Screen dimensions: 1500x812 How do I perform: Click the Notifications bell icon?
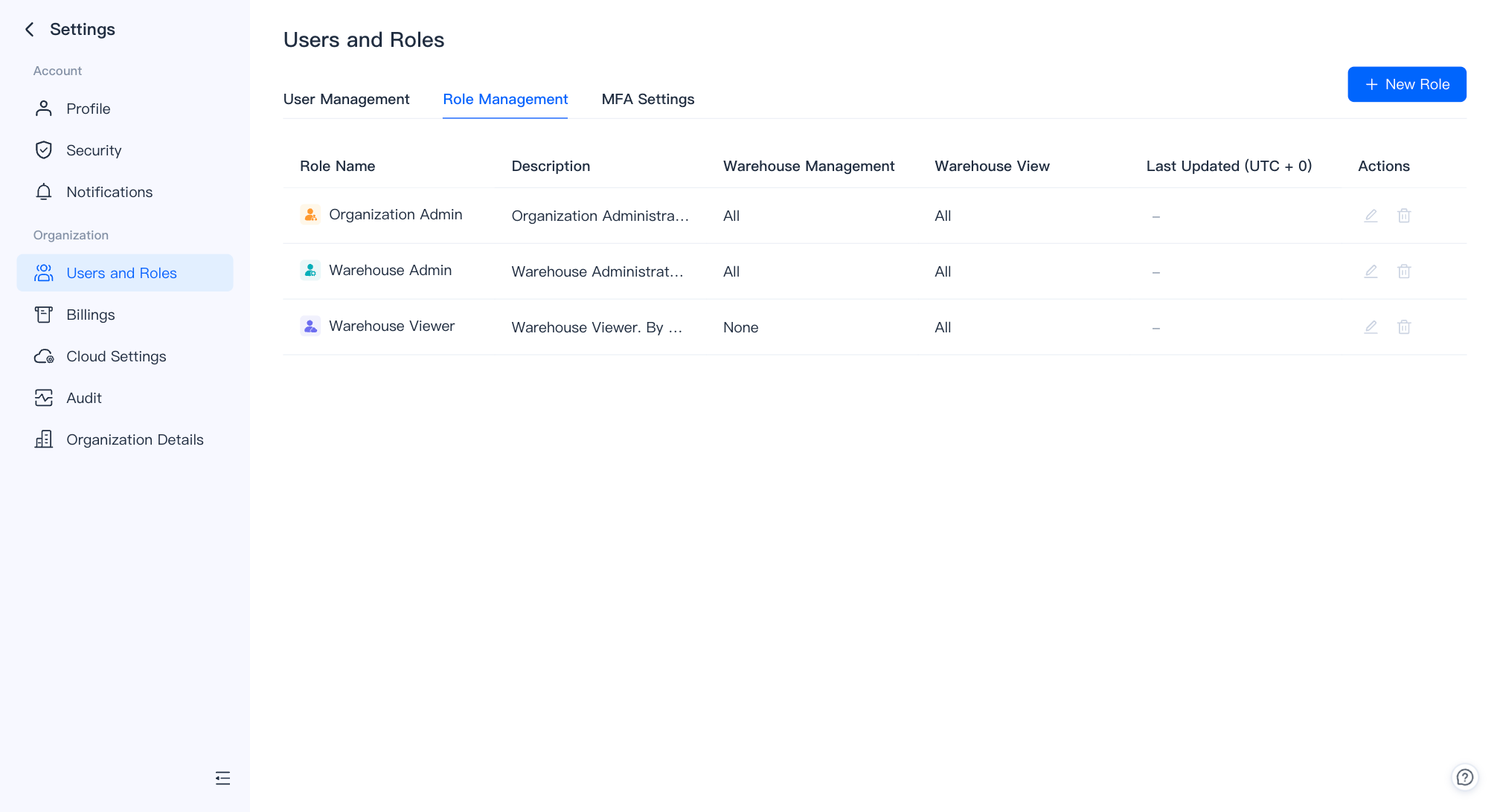43,192
